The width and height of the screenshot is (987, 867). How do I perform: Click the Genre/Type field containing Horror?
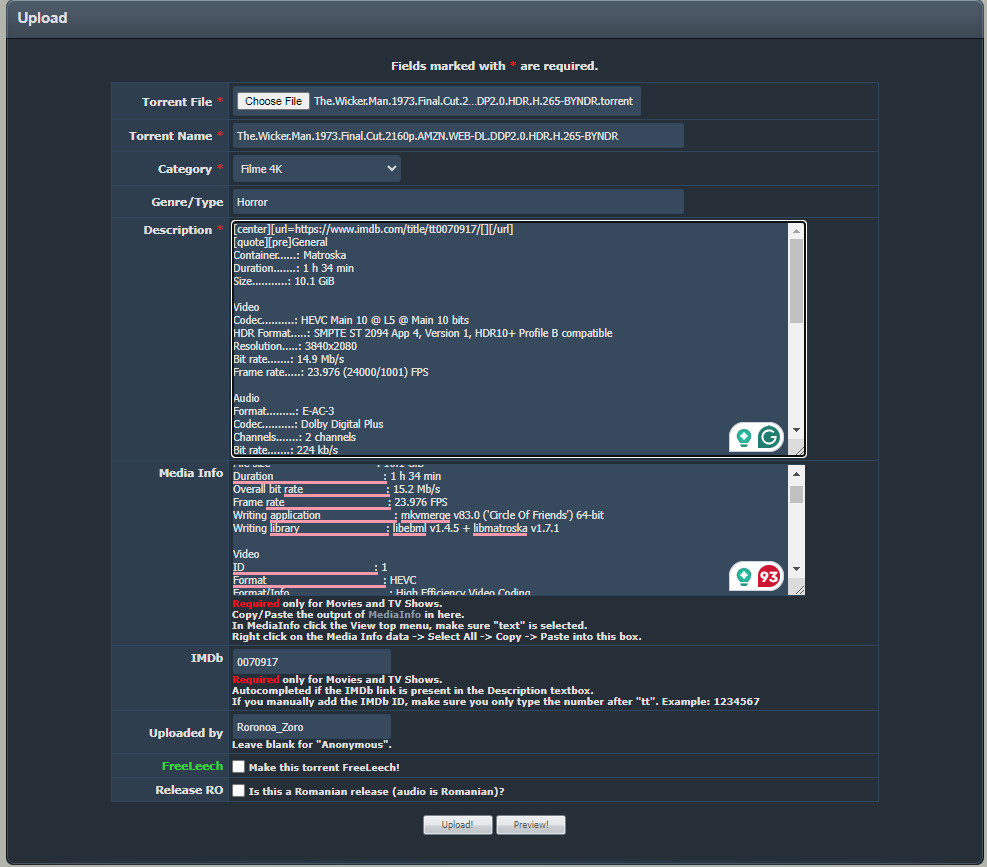pyautogui.click(x=458, y=202)
